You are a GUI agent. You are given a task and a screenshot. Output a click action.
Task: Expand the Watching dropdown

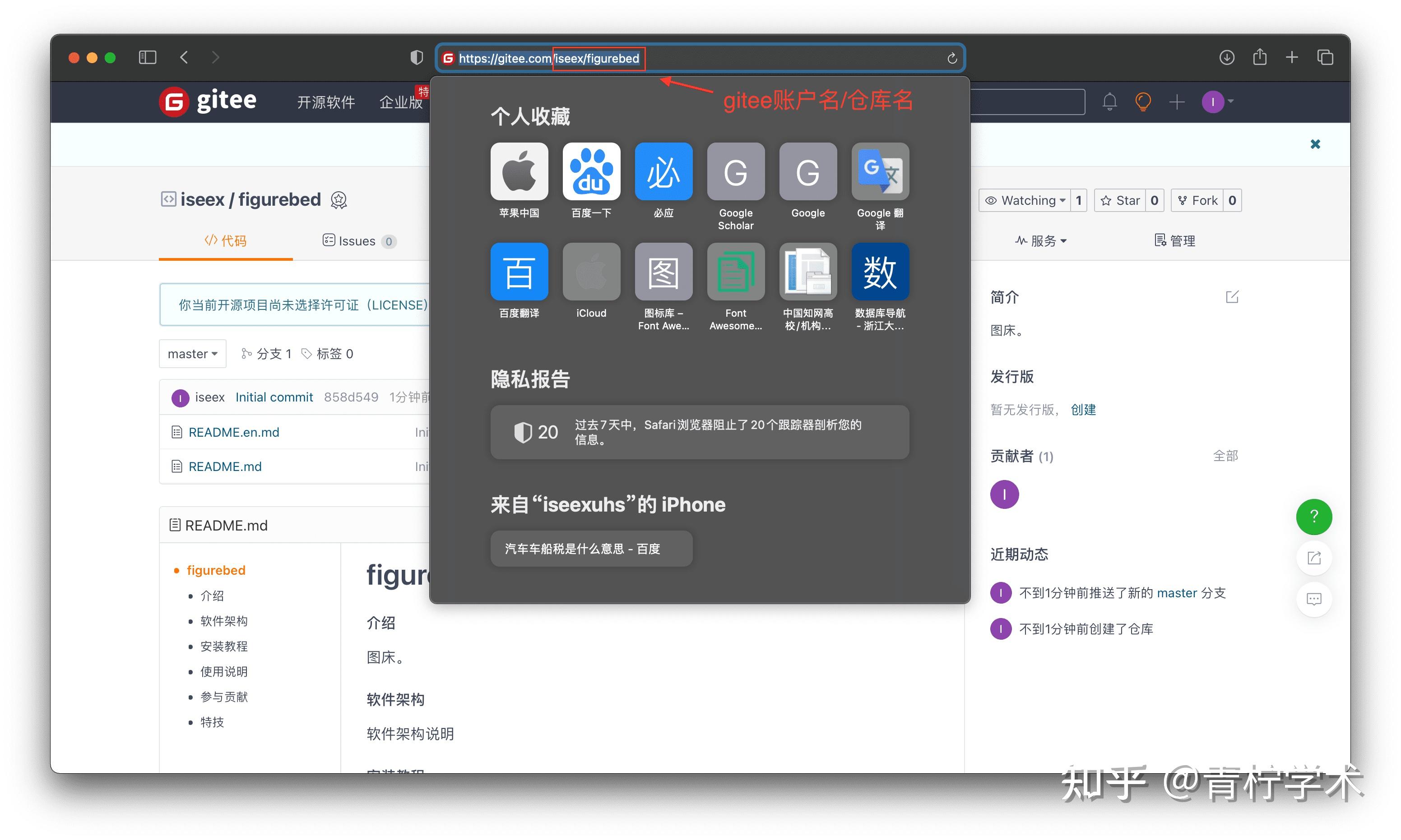(1026, 200)
